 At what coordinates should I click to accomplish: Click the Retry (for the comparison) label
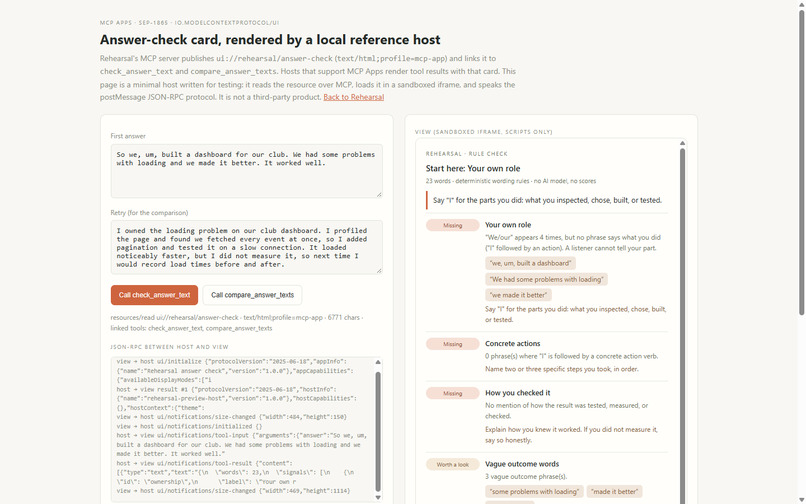point(149,213)
